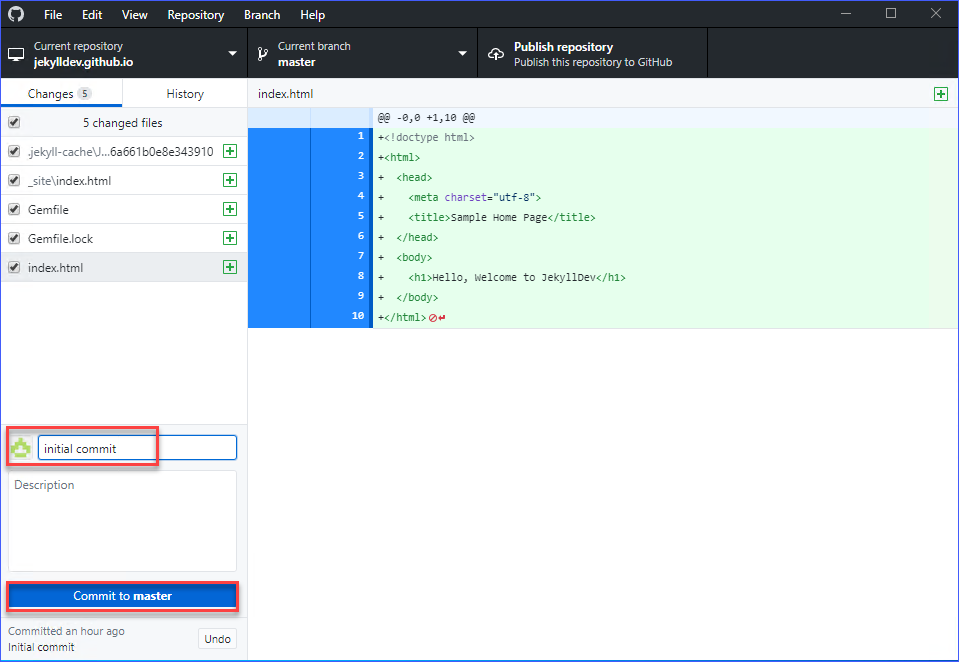
Task: Open the File menu
Action: pos(53,15)
